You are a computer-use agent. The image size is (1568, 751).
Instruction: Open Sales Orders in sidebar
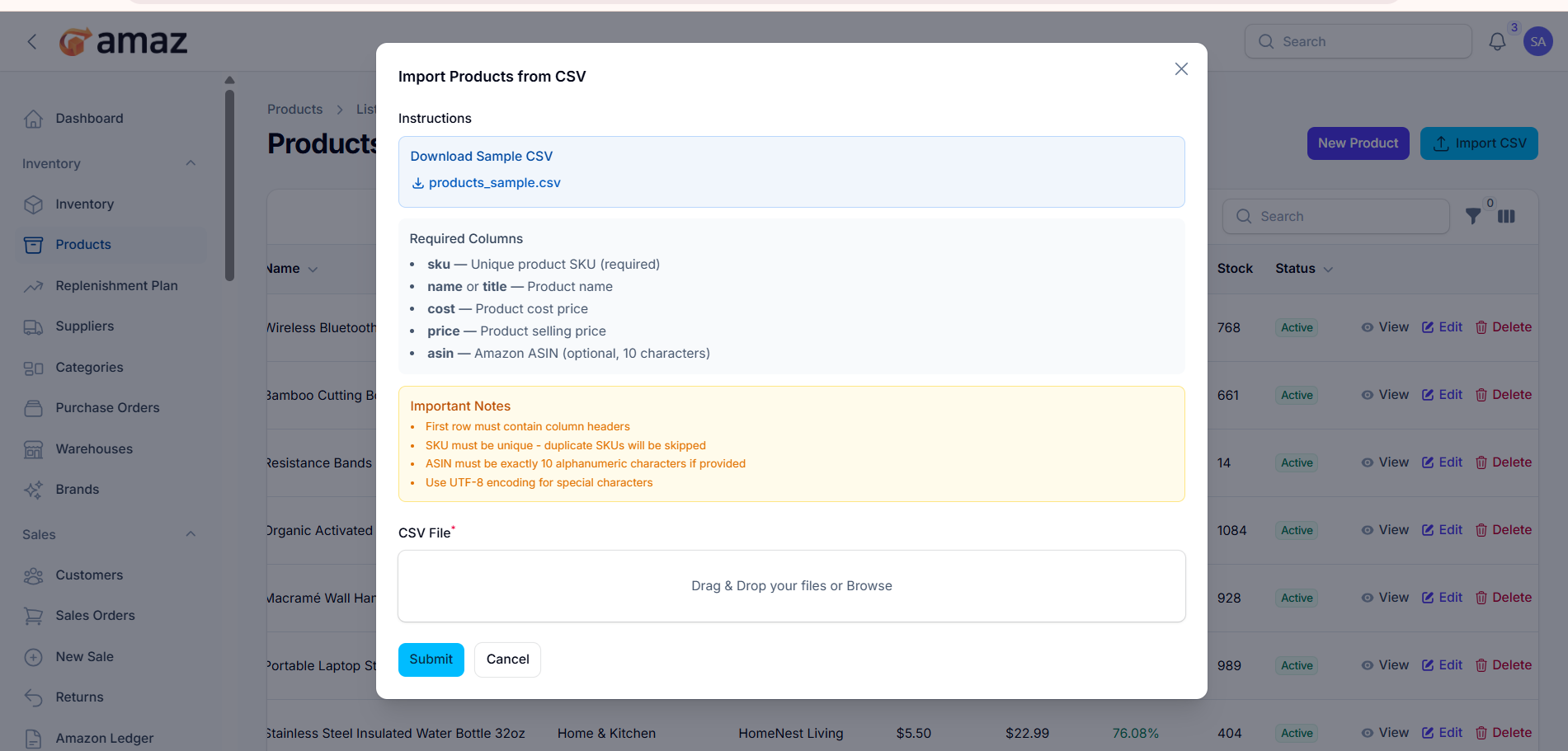click(95, 616)
